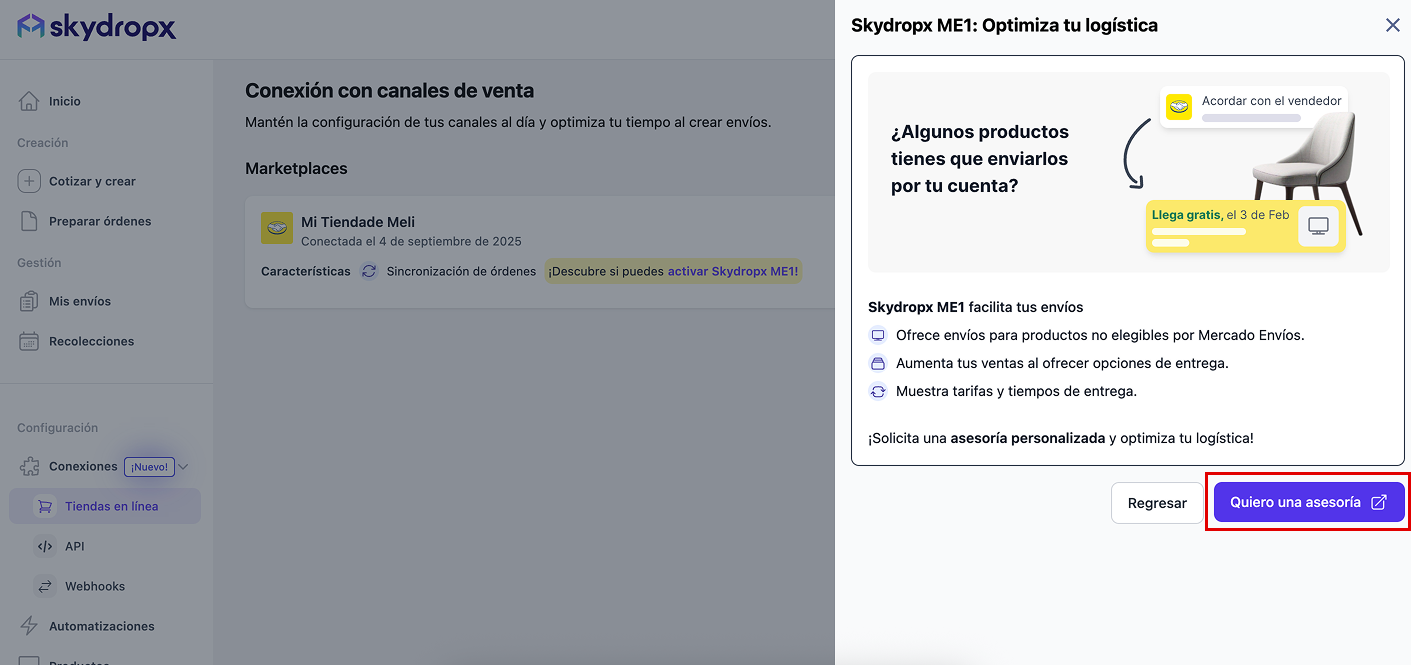Viewport: 1411px width, 665px height.
Task: Click the Mis envíos clipboard icon
Action: [29, 301]
